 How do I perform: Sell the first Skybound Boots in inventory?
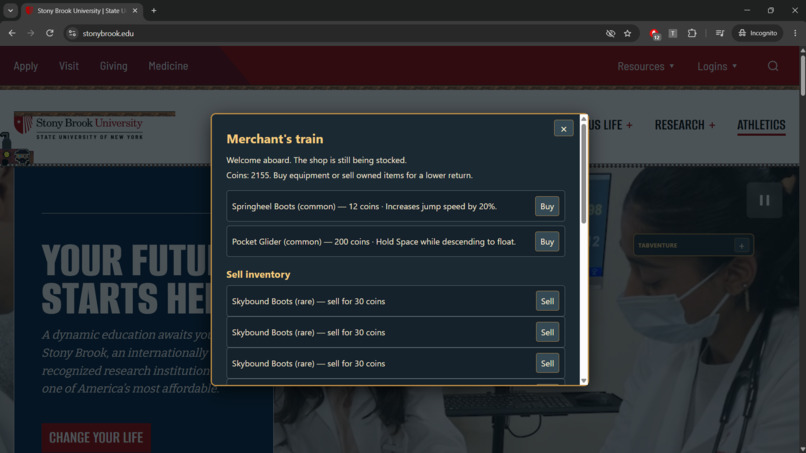tap(547, 301)
